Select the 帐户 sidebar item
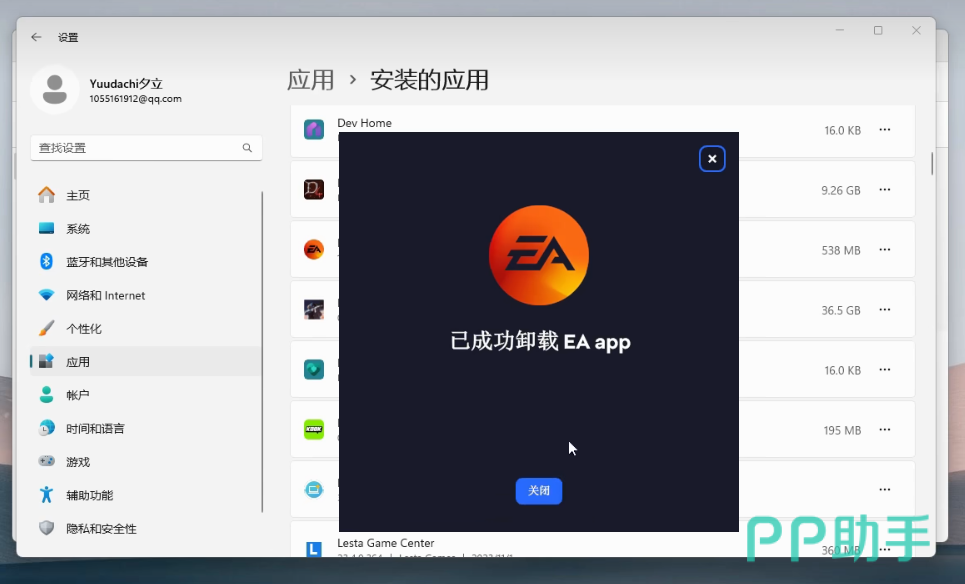965x584 pixels. click(78, 395)
